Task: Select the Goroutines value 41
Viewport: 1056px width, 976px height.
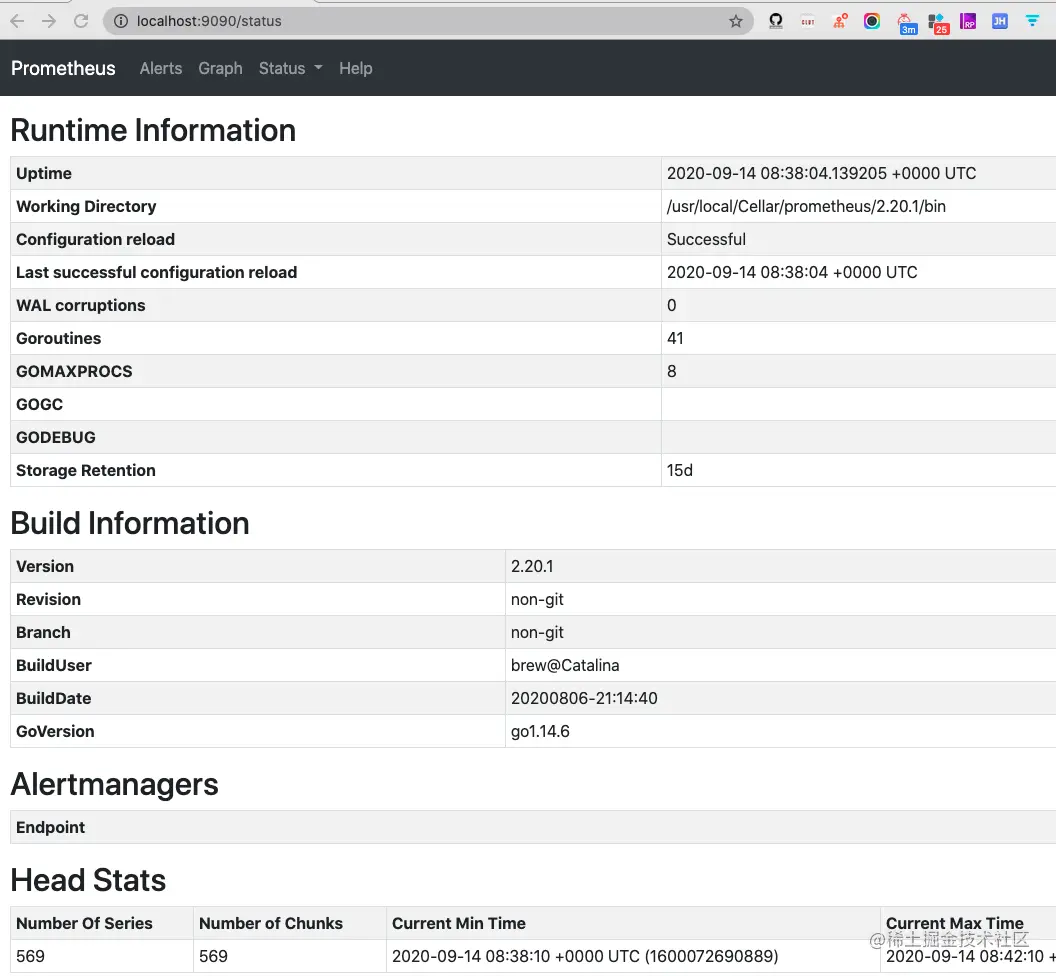Action: pyautogui.click(x=675, y=338)
